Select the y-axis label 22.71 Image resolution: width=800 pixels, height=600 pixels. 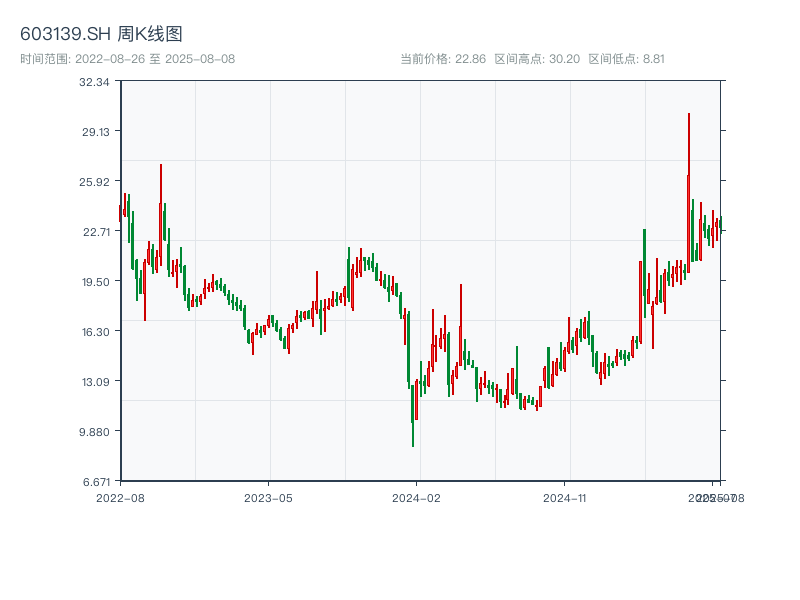96,232
